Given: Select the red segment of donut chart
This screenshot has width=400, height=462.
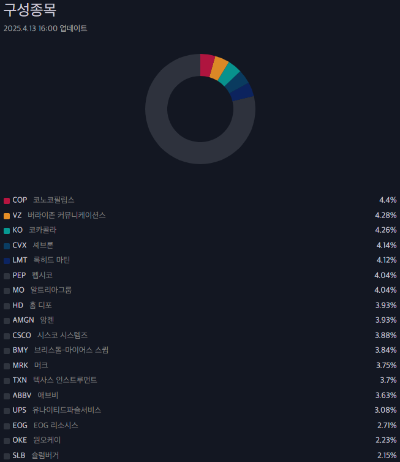Looking at the screenshot, I should [x=206, y=65].
